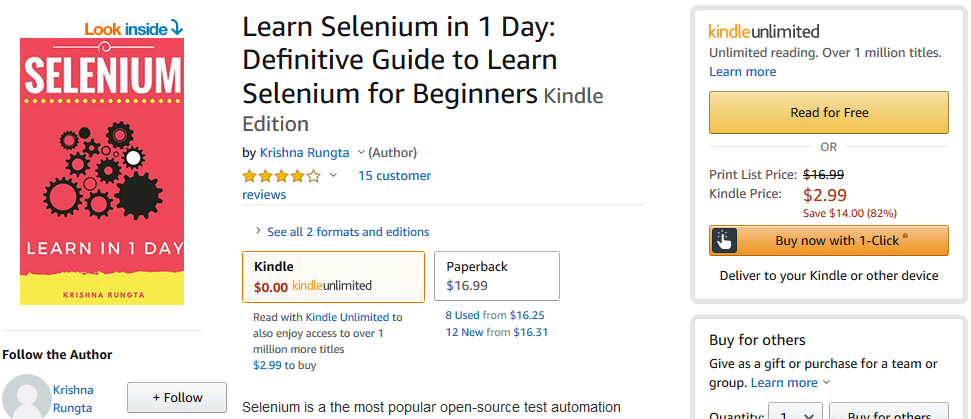Open 12 New from $16.31 link
971x419 pixels.
click(497, 332)
